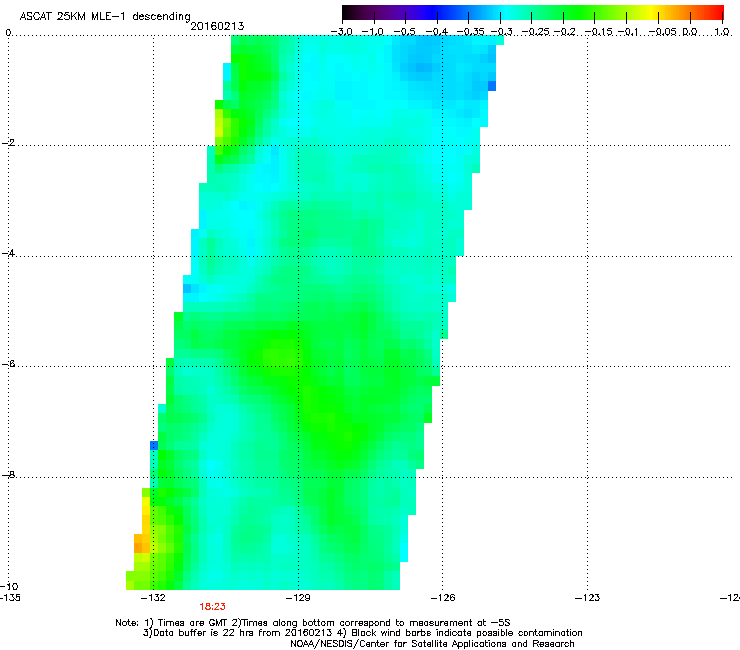This screenshot has height=650, width=740.
Task: Click the -135 longitude axis label
Action: 10,598
